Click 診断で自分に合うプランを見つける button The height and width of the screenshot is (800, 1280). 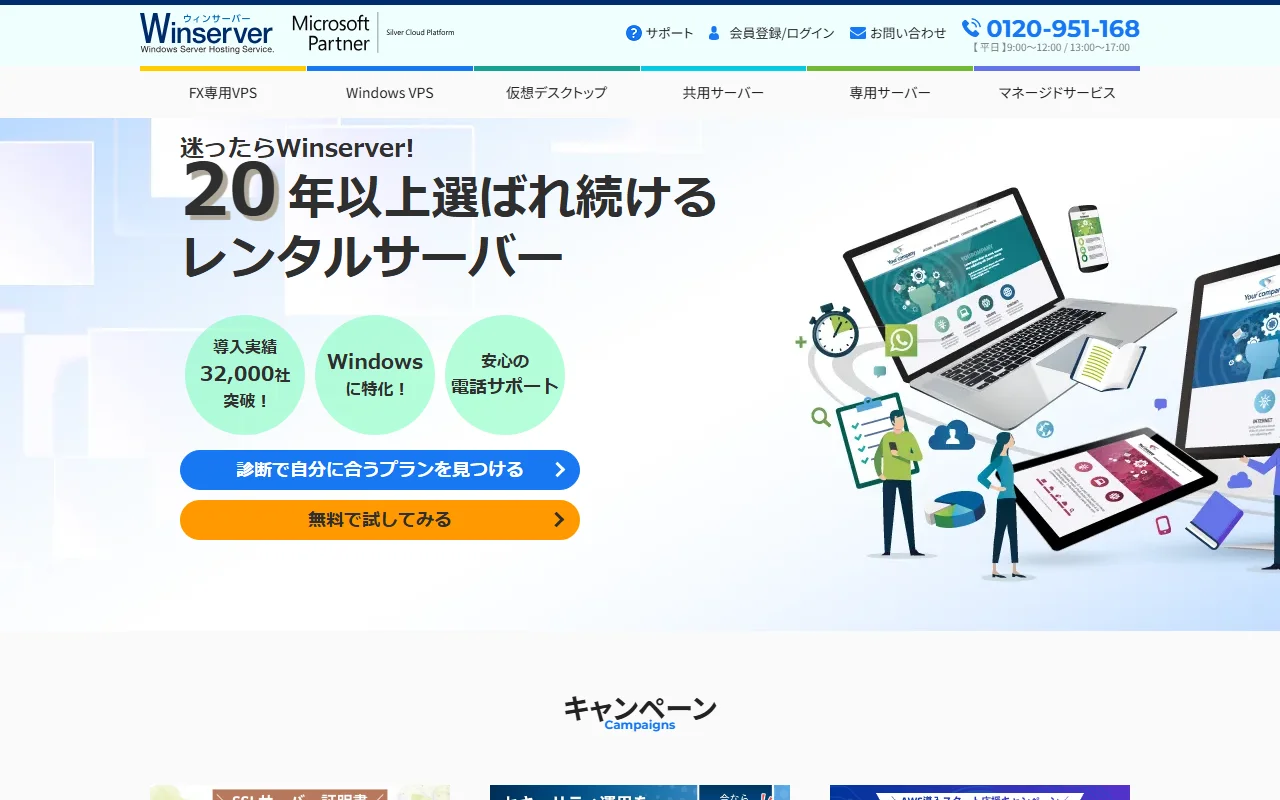click(380, 470)
